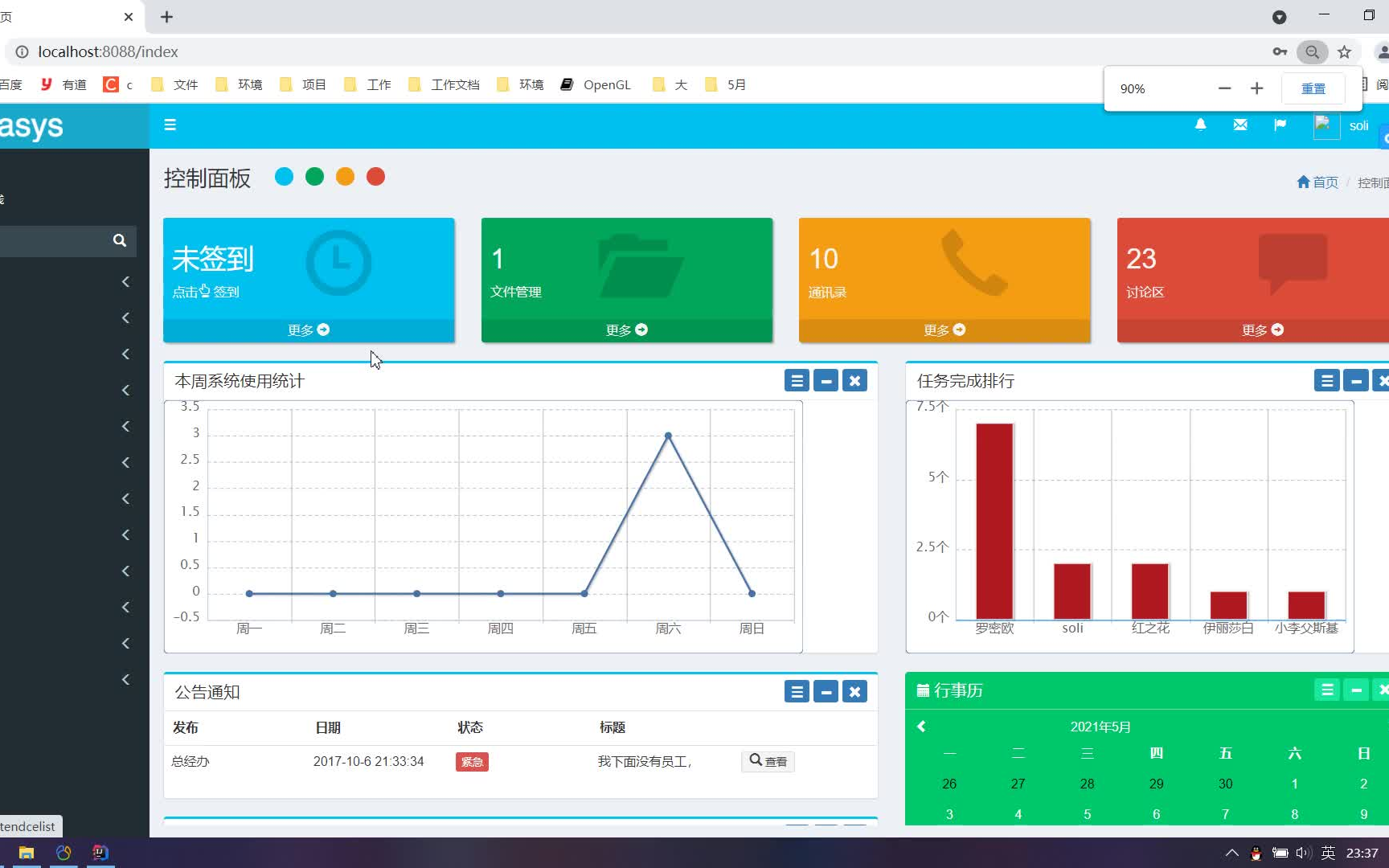The height and width of the screenshot is (868, 1389).
Task: Close the 本周系统使用统计 panel
Action: tap(854, 381)
